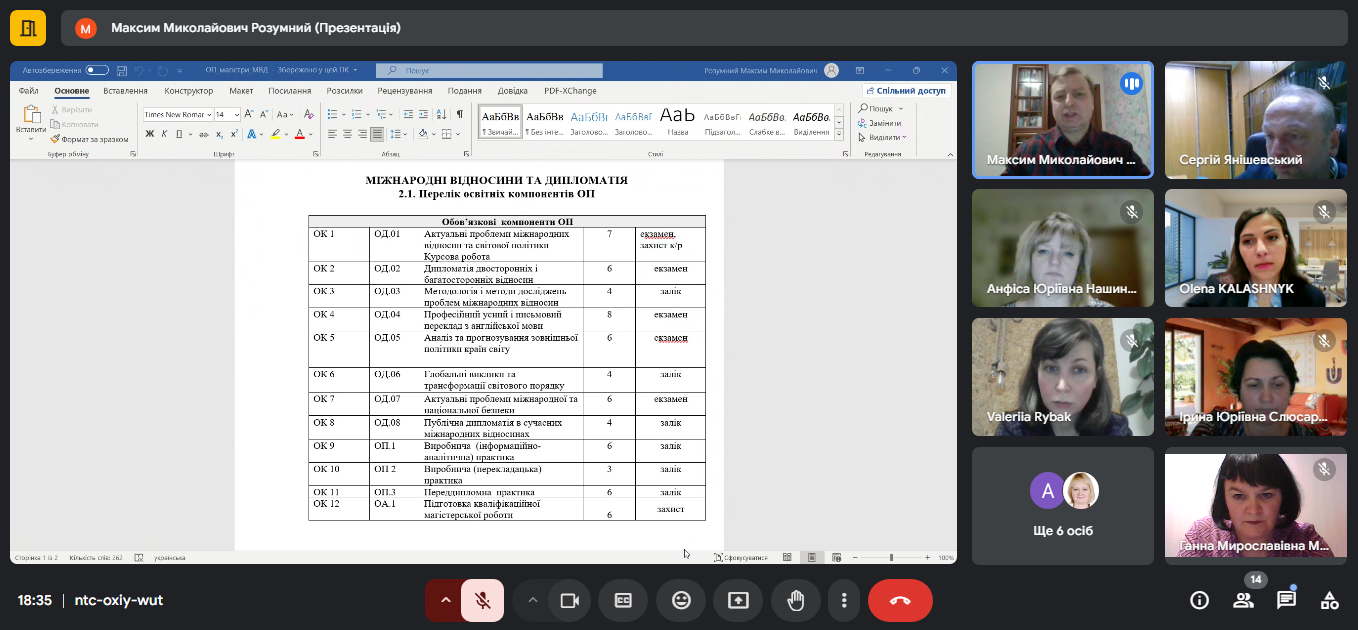Start presenting your screen
1358x630 pixels.
(x=738, y=600)
